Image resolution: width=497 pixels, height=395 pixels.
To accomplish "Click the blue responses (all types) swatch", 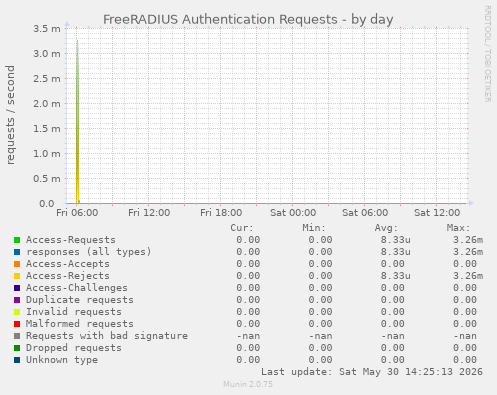I will pos(17,252).
